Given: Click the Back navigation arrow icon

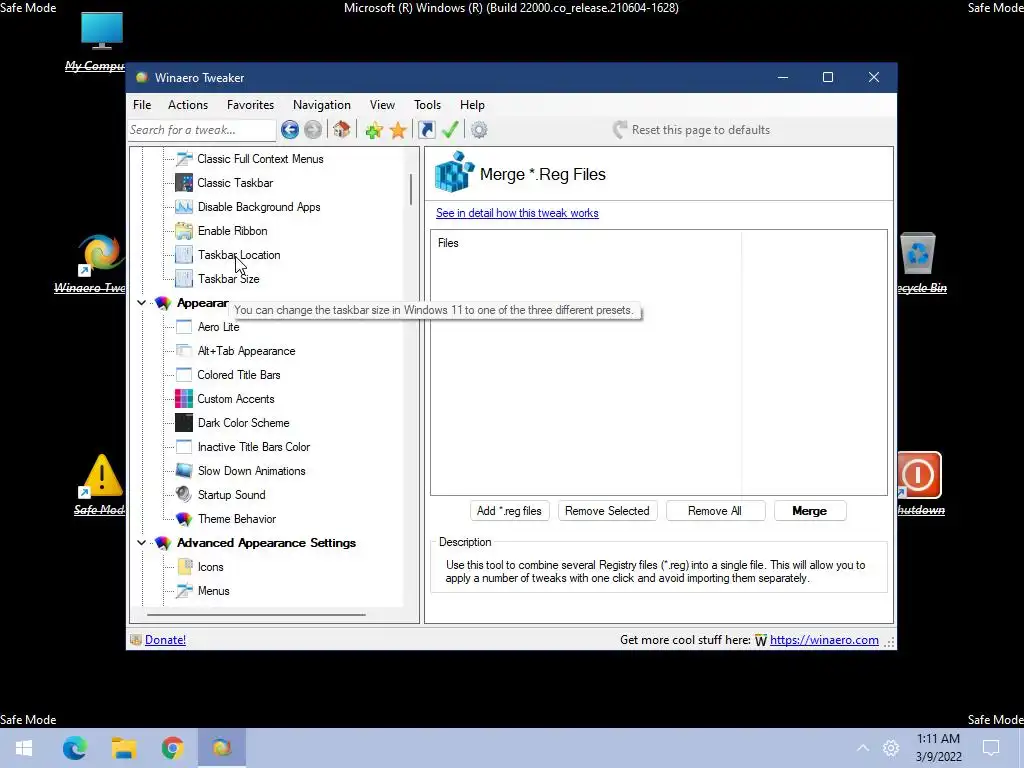Looking at the screenshot, I should pyautogui.click(x=290, y=130).
